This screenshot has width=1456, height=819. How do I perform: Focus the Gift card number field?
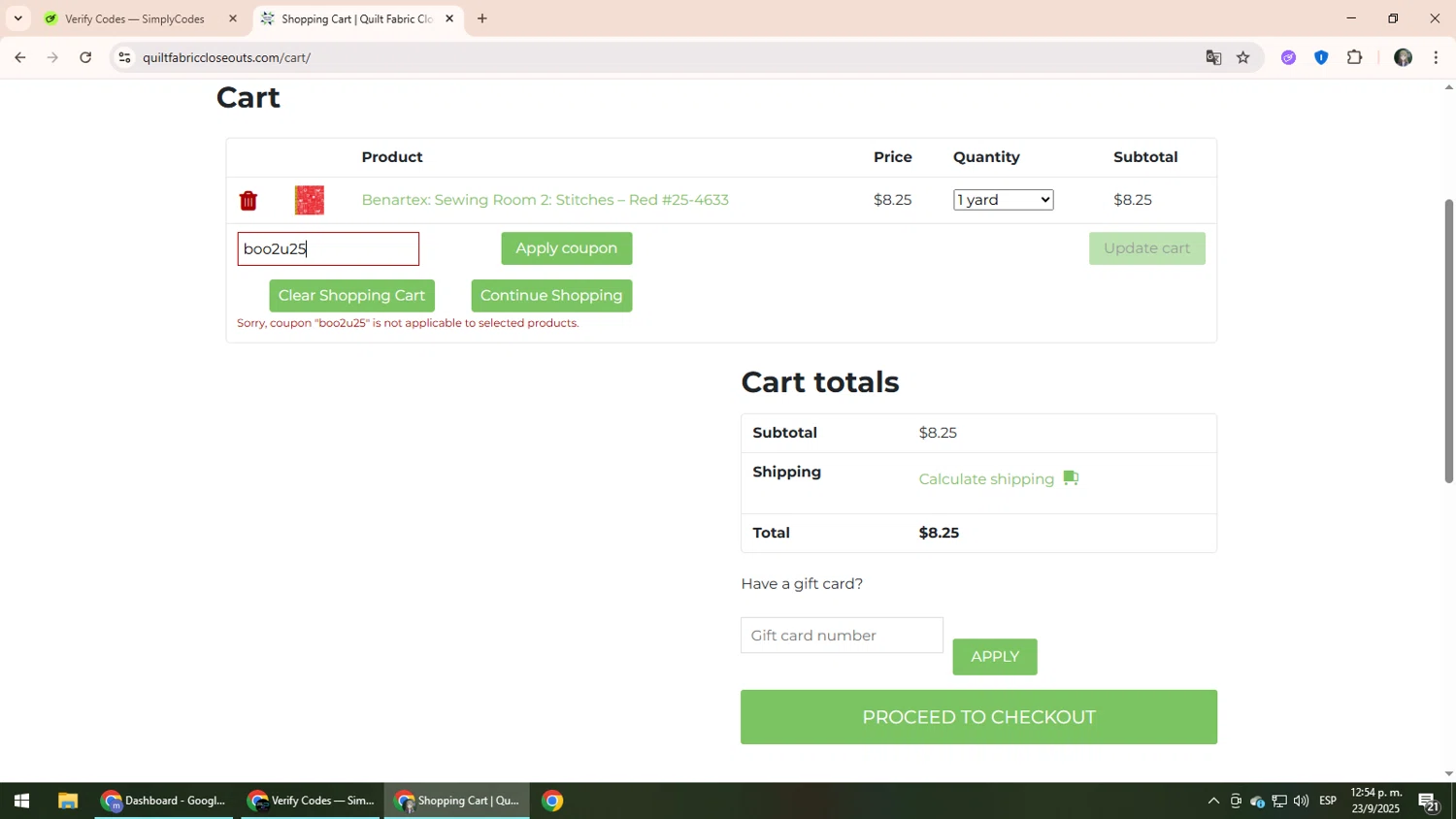(x=842, y=636)
